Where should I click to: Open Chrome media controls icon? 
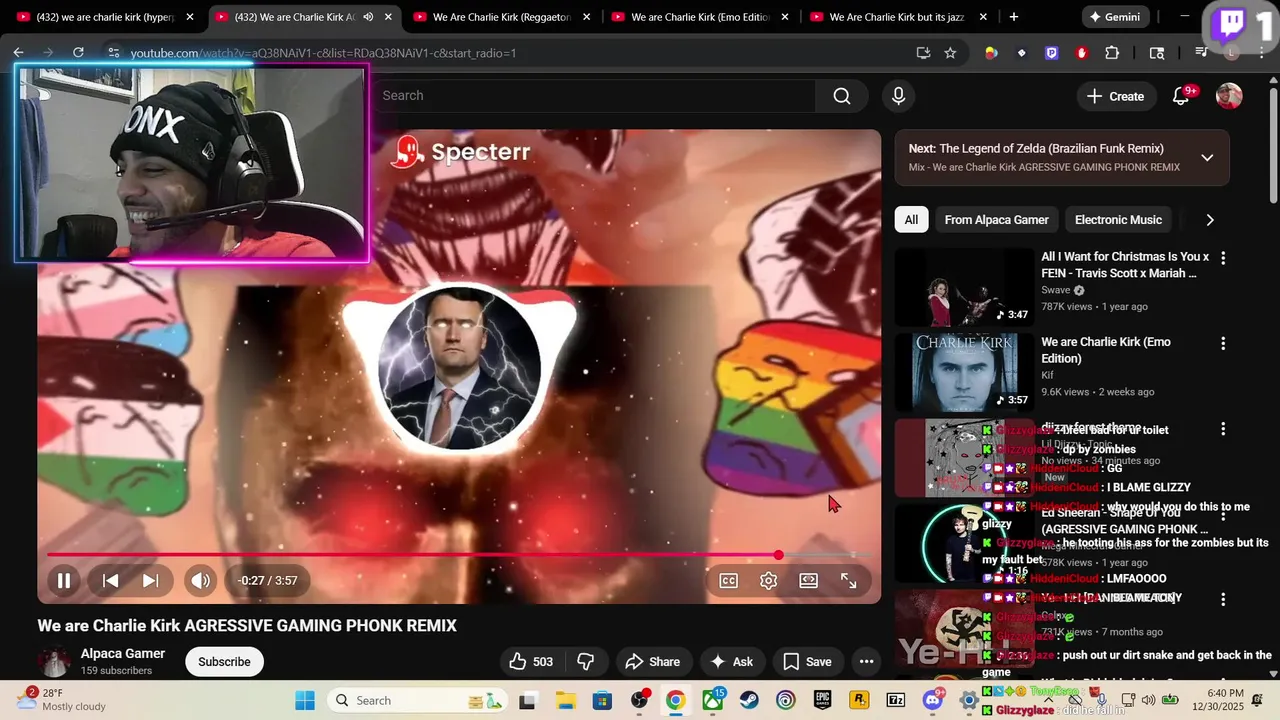click(x=1202, y=53)
